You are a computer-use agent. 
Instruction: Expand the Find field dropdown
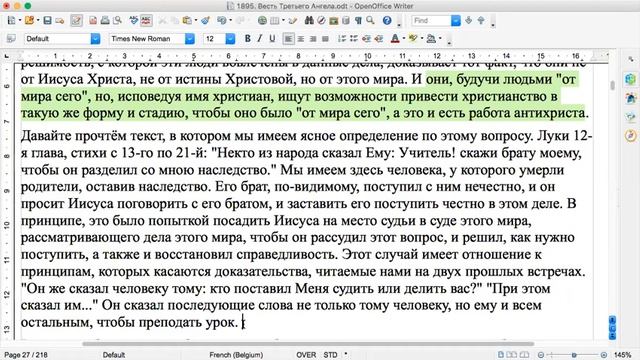tap(456, 20)
